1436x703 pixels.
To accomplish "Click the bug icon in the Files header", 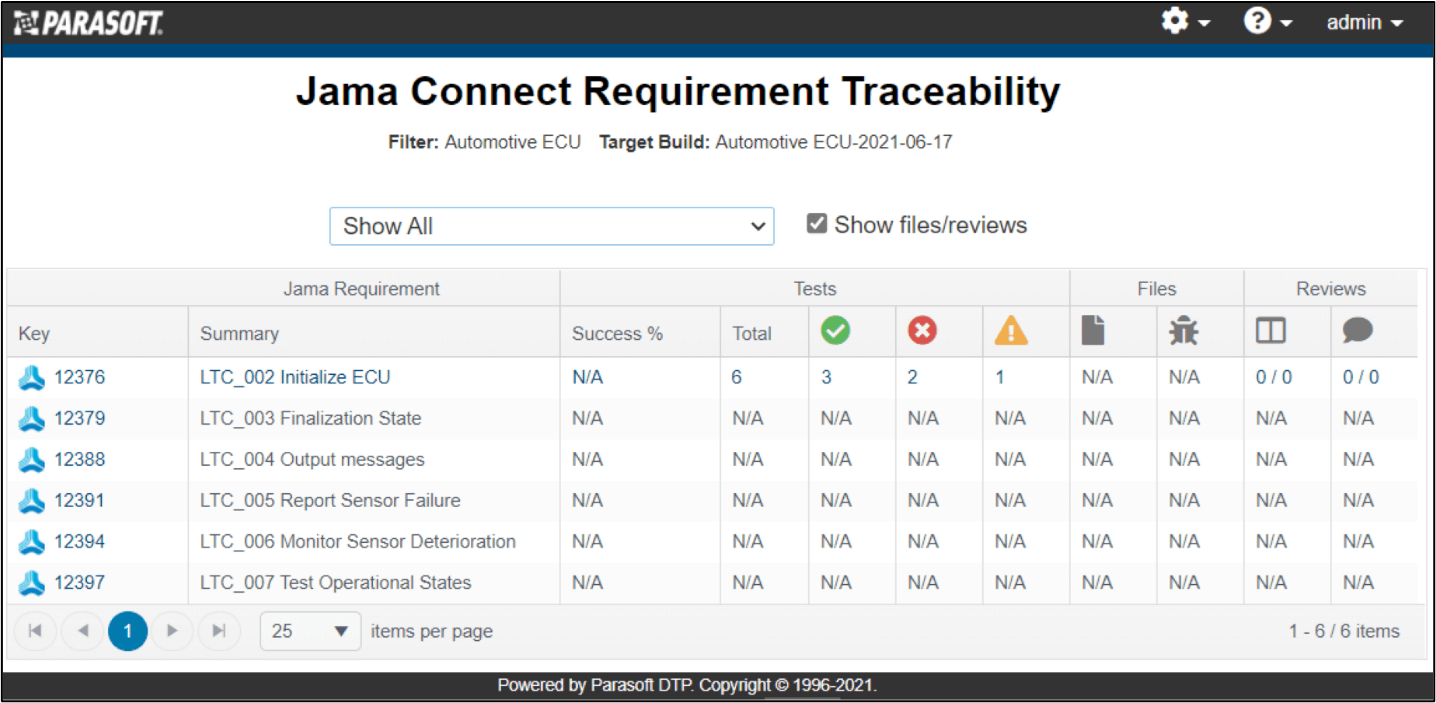I will tap(1182, 330).
